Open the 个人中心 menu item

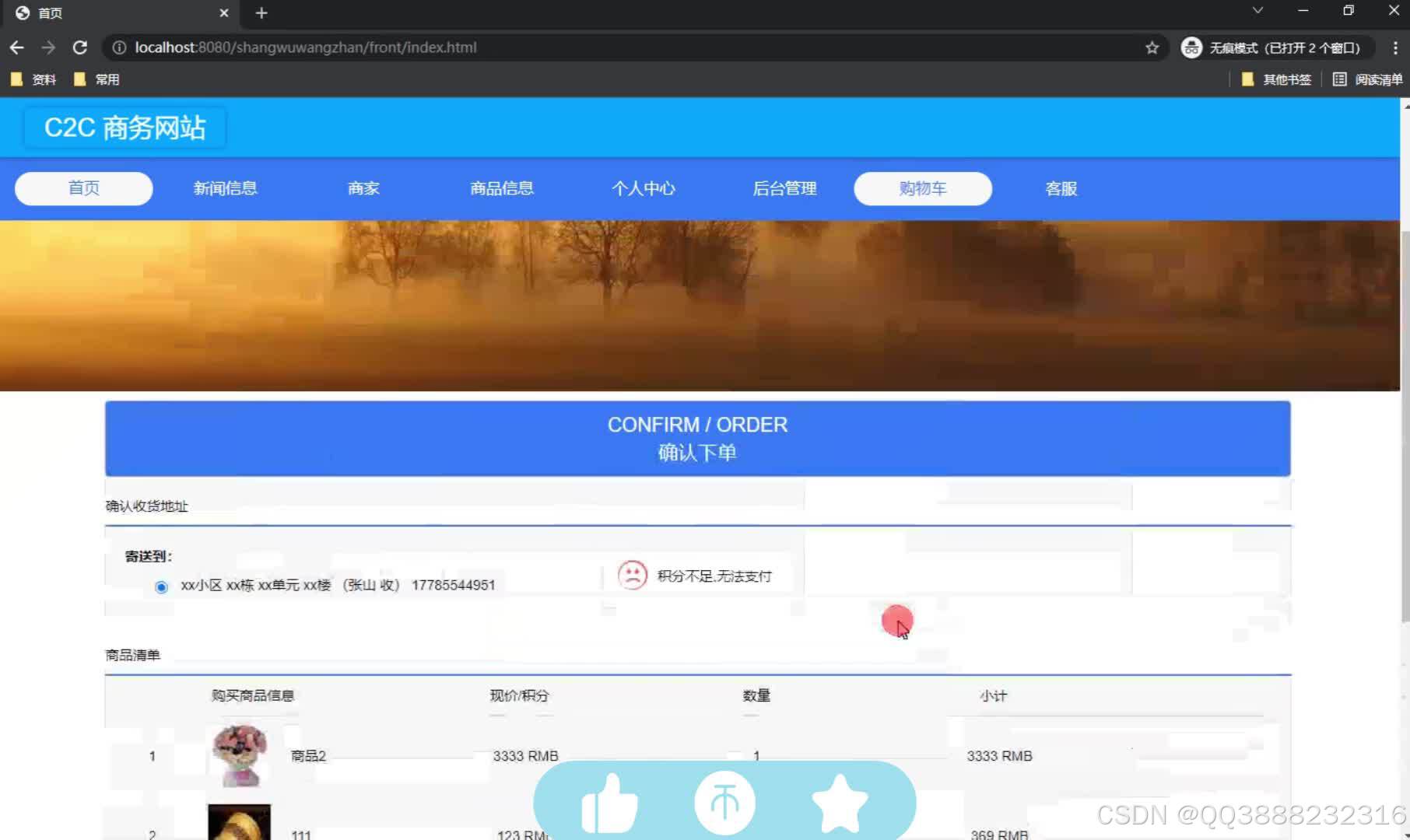coord(643,188)
